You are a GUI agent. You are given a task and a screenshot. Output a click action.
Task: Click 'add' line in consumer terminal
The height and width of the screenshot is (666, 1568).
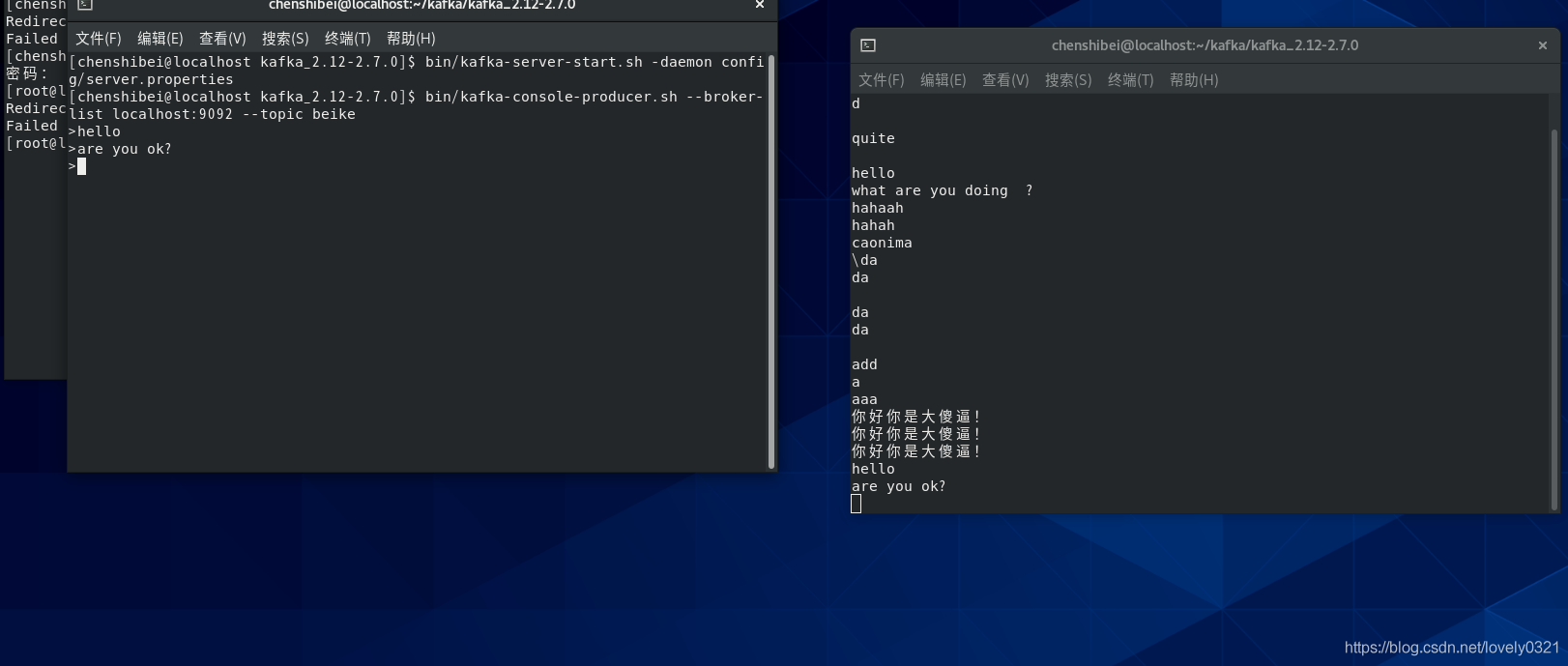click(864, 364)
